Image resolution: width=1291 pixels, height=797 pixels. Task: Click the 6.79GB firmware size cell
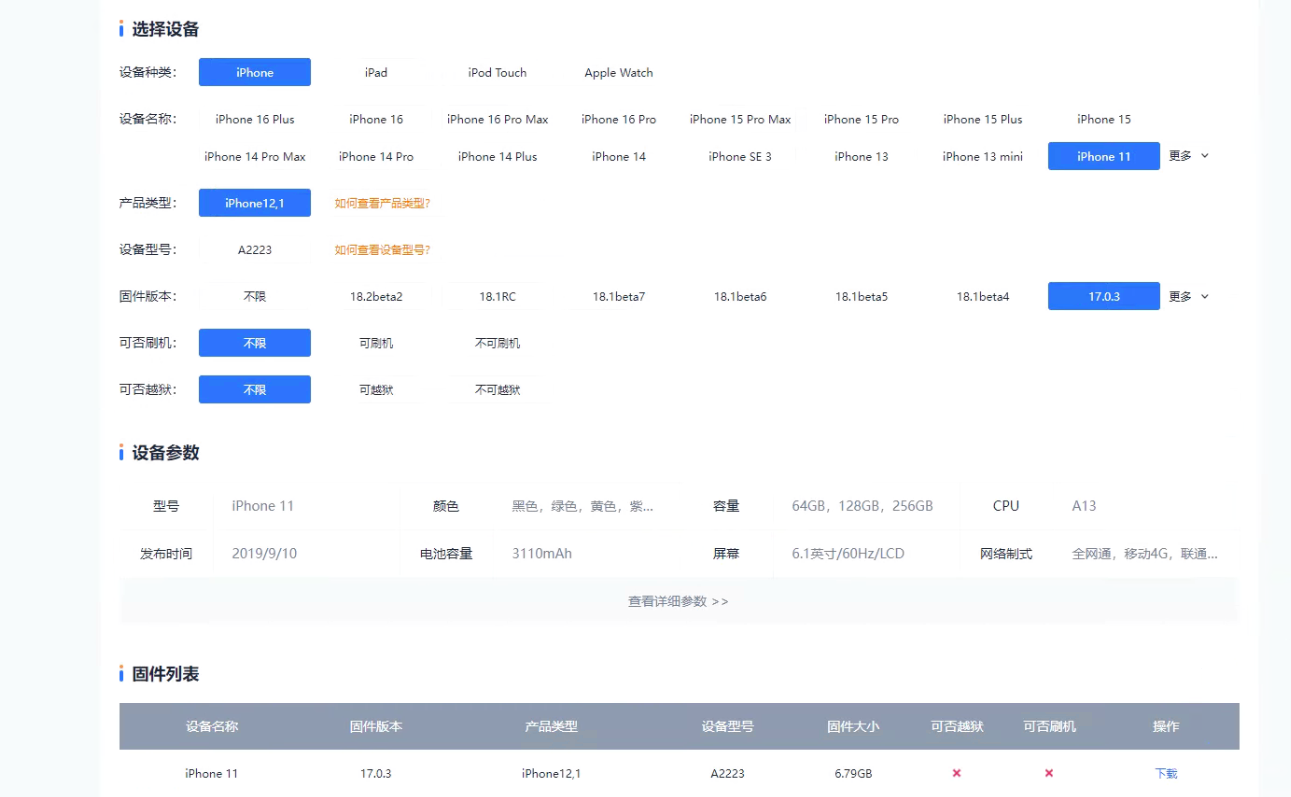853,773
